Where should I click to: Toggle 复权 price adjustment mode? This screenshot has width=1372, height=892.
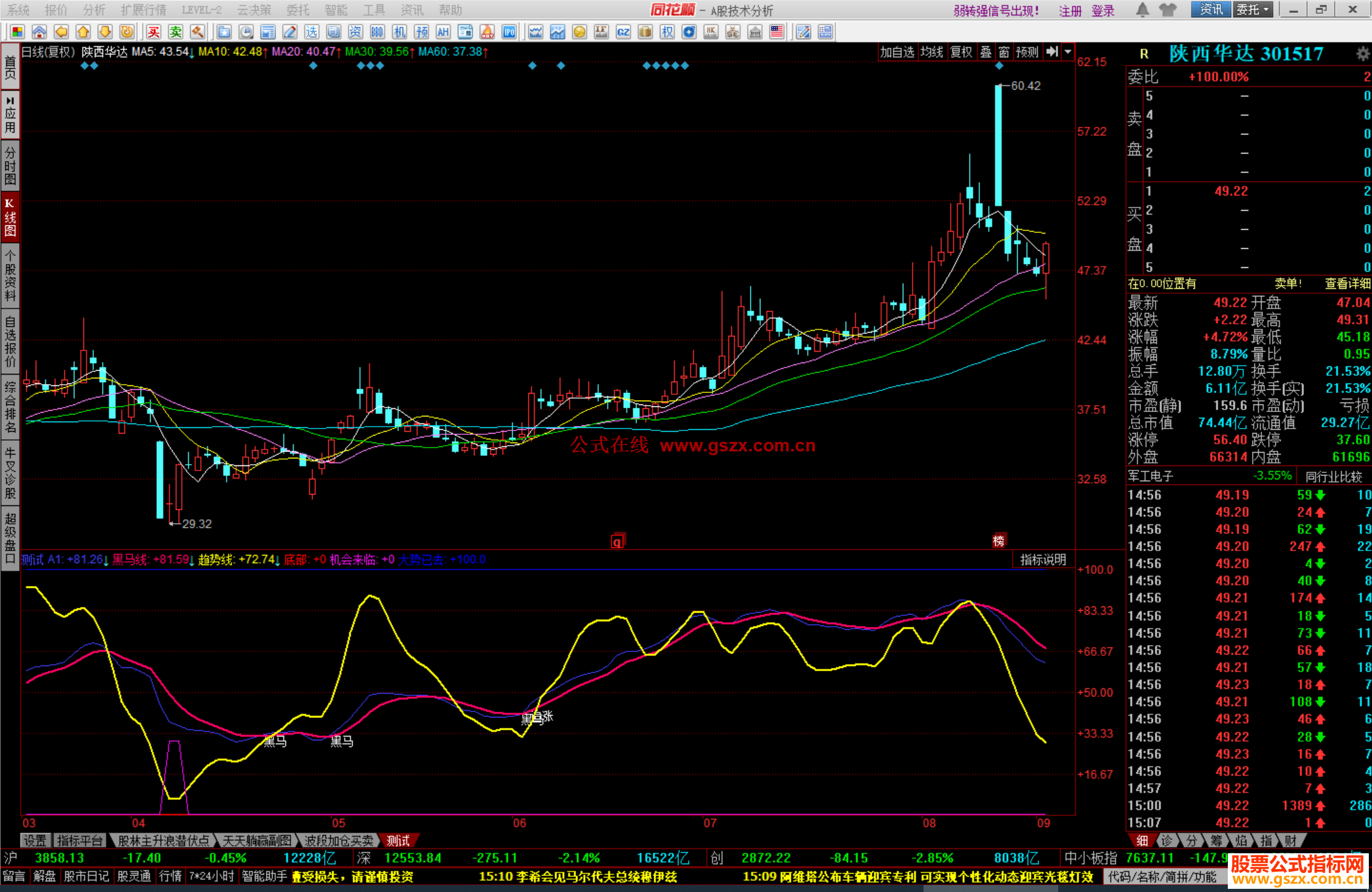pyautogui.click(x=961, y=52)
